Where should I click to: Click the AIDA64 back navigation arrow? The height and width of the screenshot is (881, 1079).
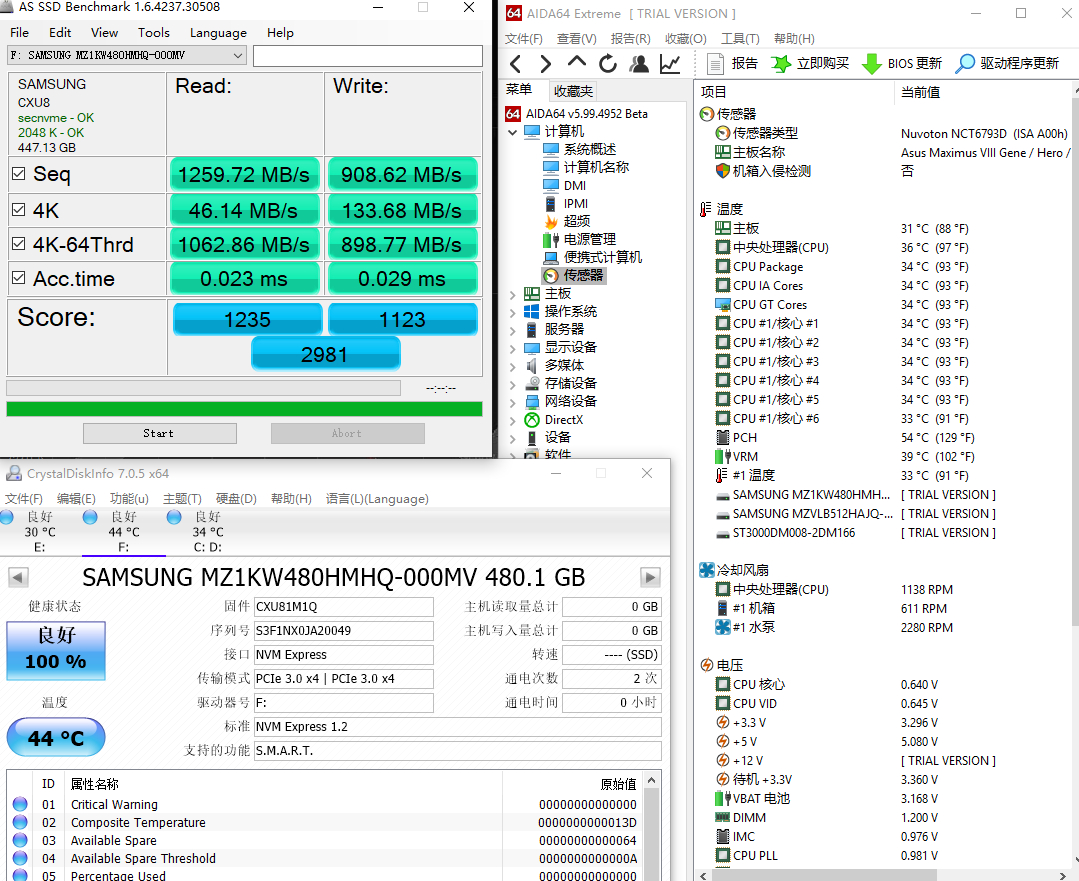515,64
